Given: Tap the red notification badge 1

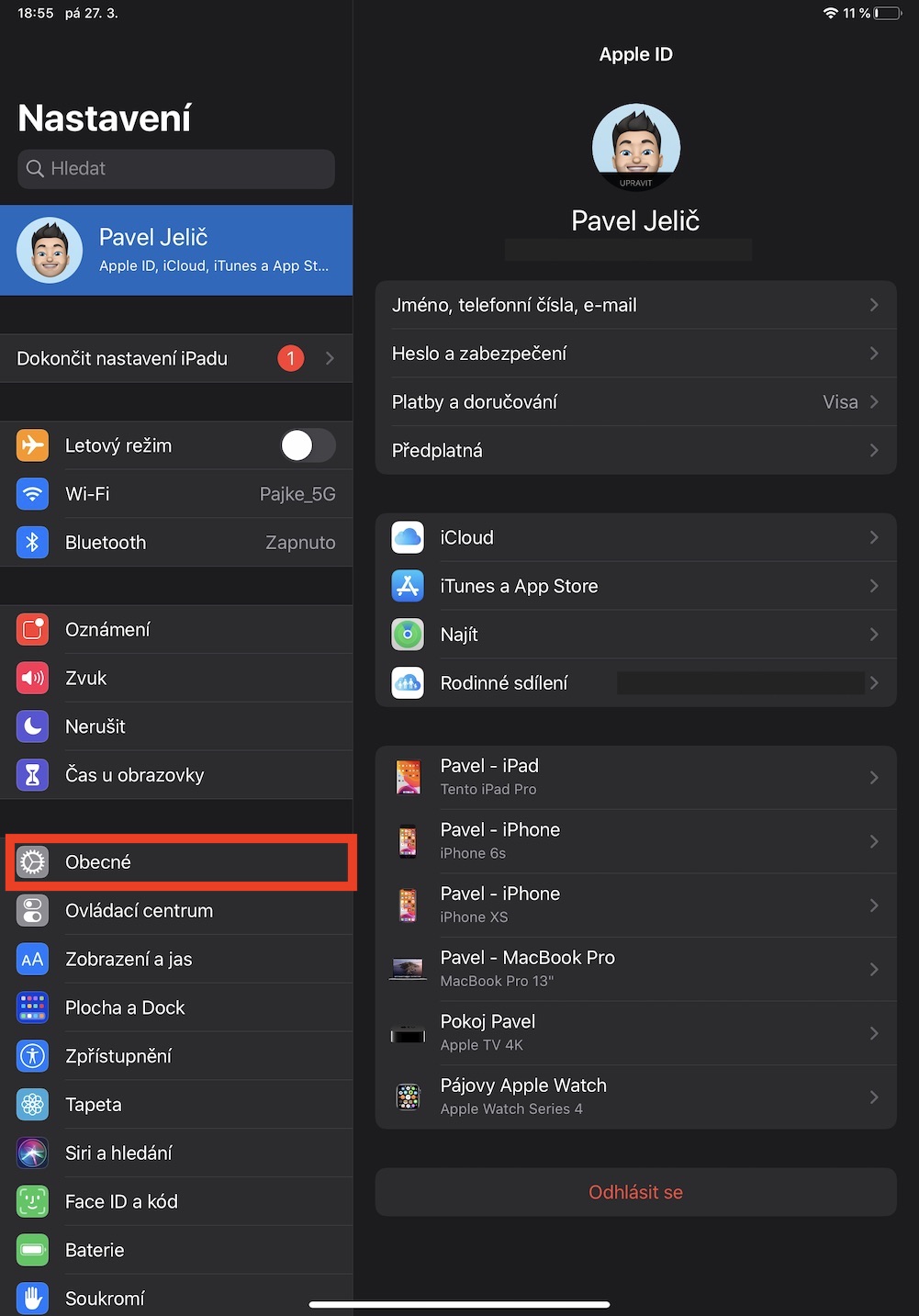Looking at the screenshot, I should point(291,358).
